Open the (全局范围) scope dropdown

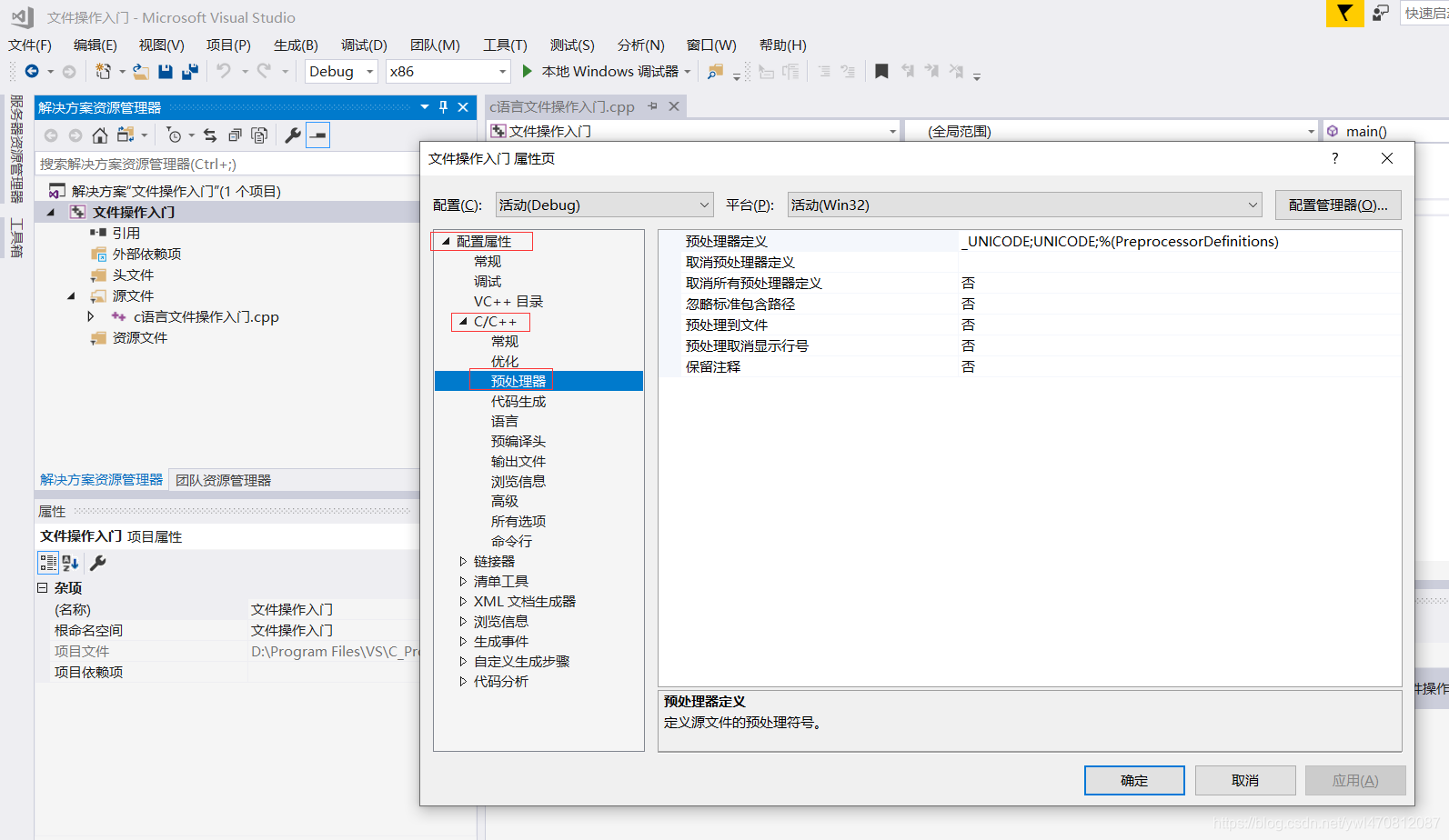tap(1111, 131)
